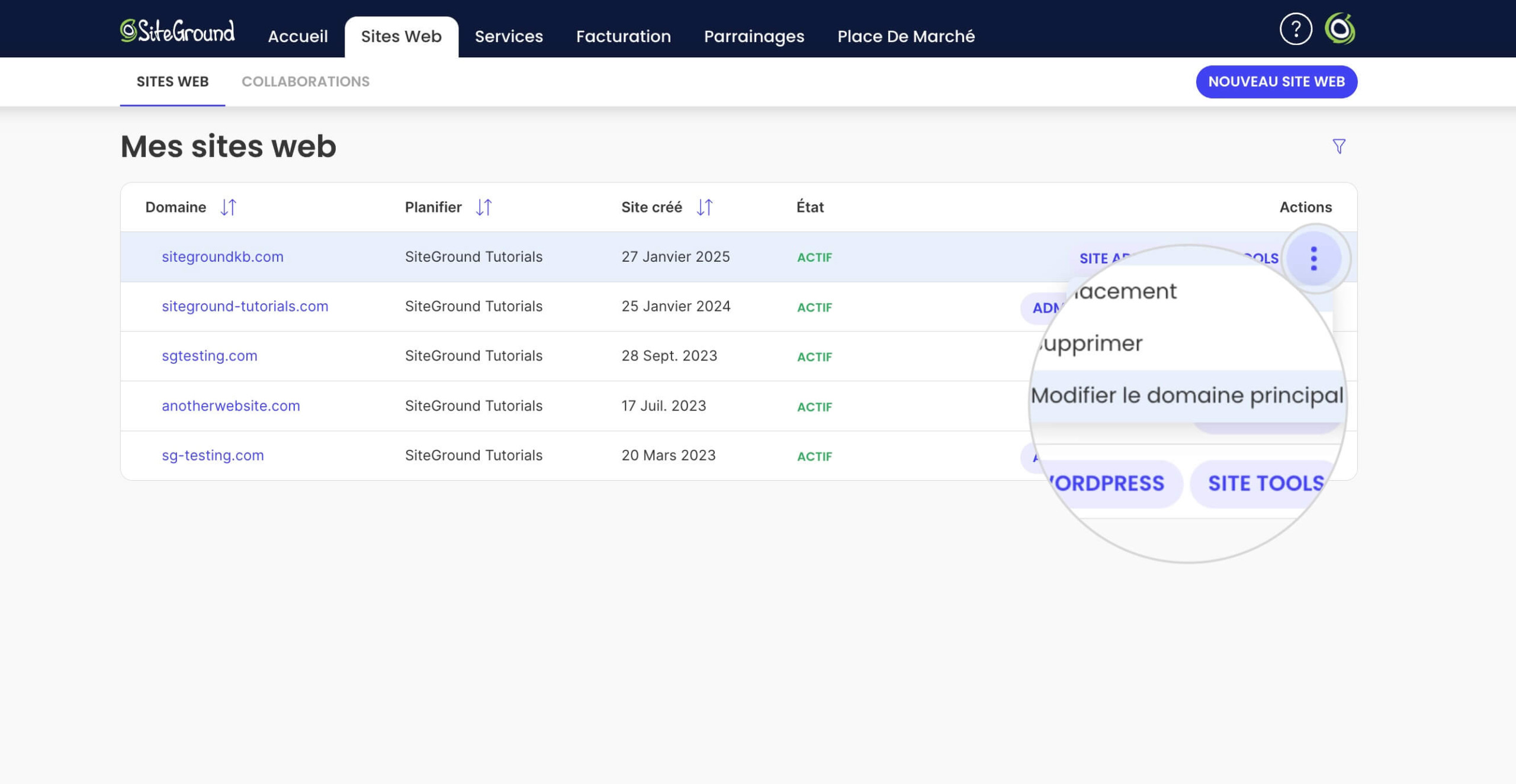1516x784 pixels.
Task: Click the SiteGround logo
Action: tap(177, 31)
